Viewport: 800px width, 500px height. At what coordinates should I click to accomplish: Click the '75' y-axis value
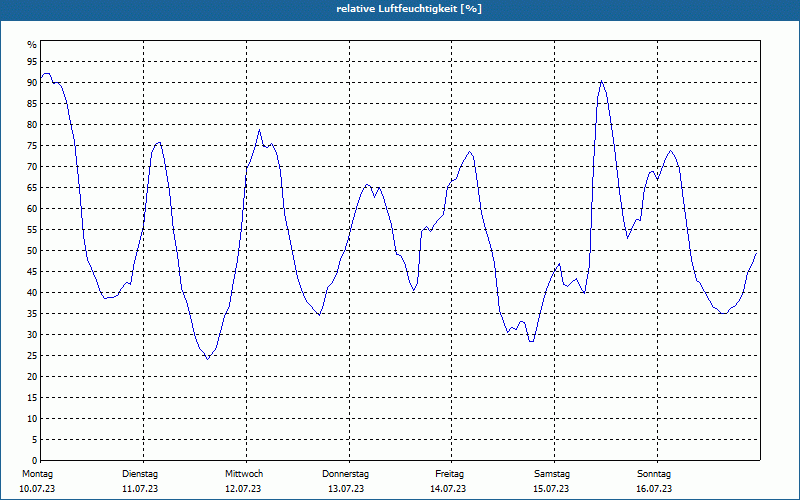click(x=32, y=145)
